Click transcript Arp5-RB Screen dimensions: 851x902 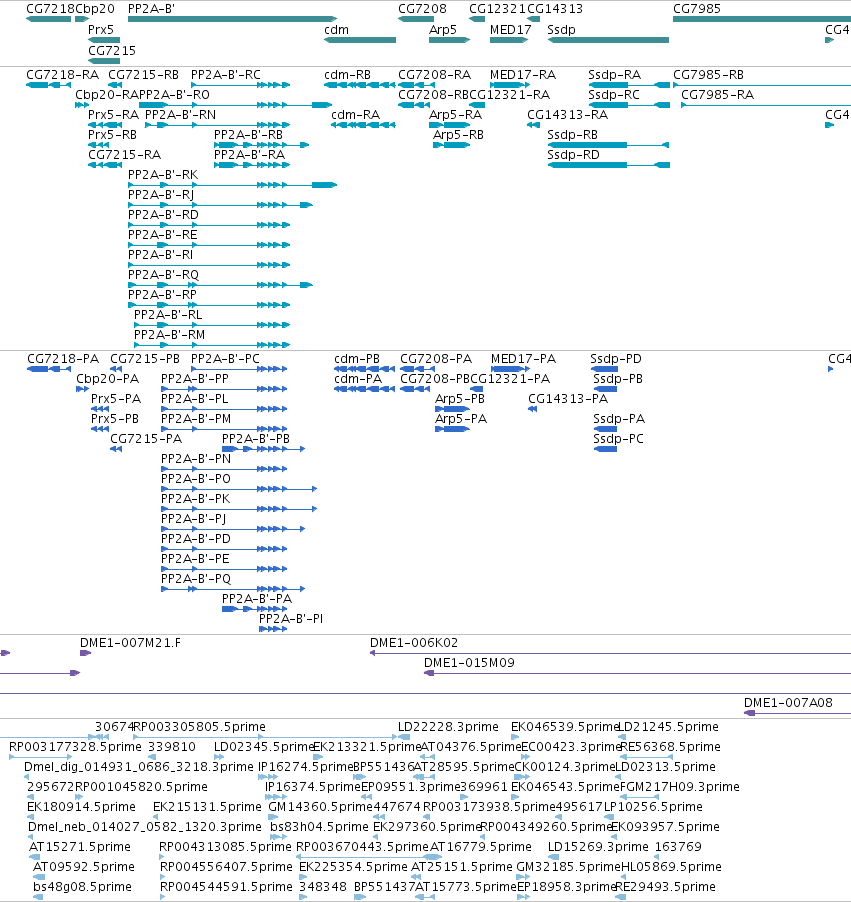coord(458,135)
